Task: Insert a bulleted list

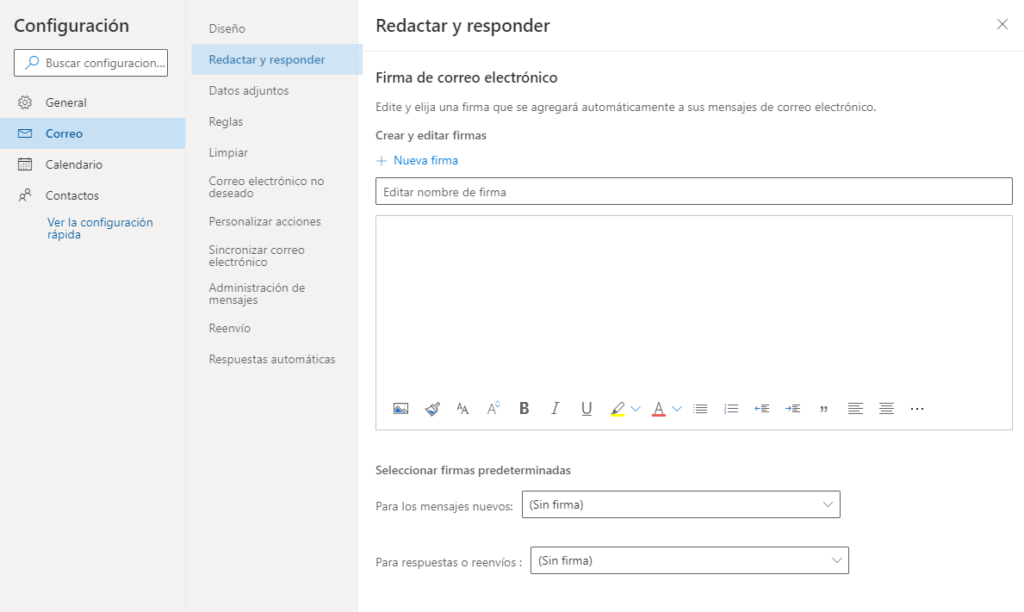Action: (x=700, y=408)
